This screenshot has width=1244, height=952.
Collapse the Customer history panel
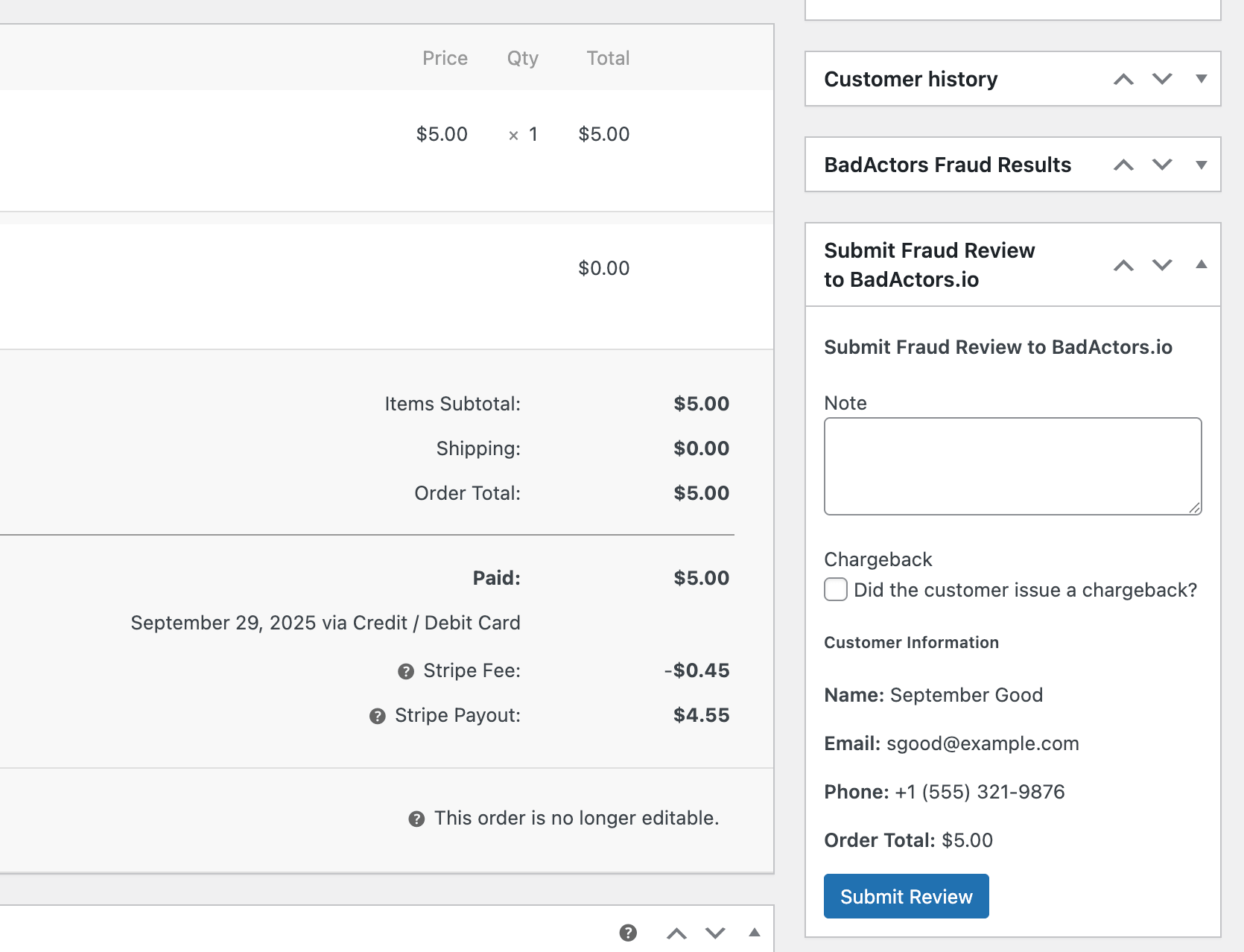tap(1202, 79)
